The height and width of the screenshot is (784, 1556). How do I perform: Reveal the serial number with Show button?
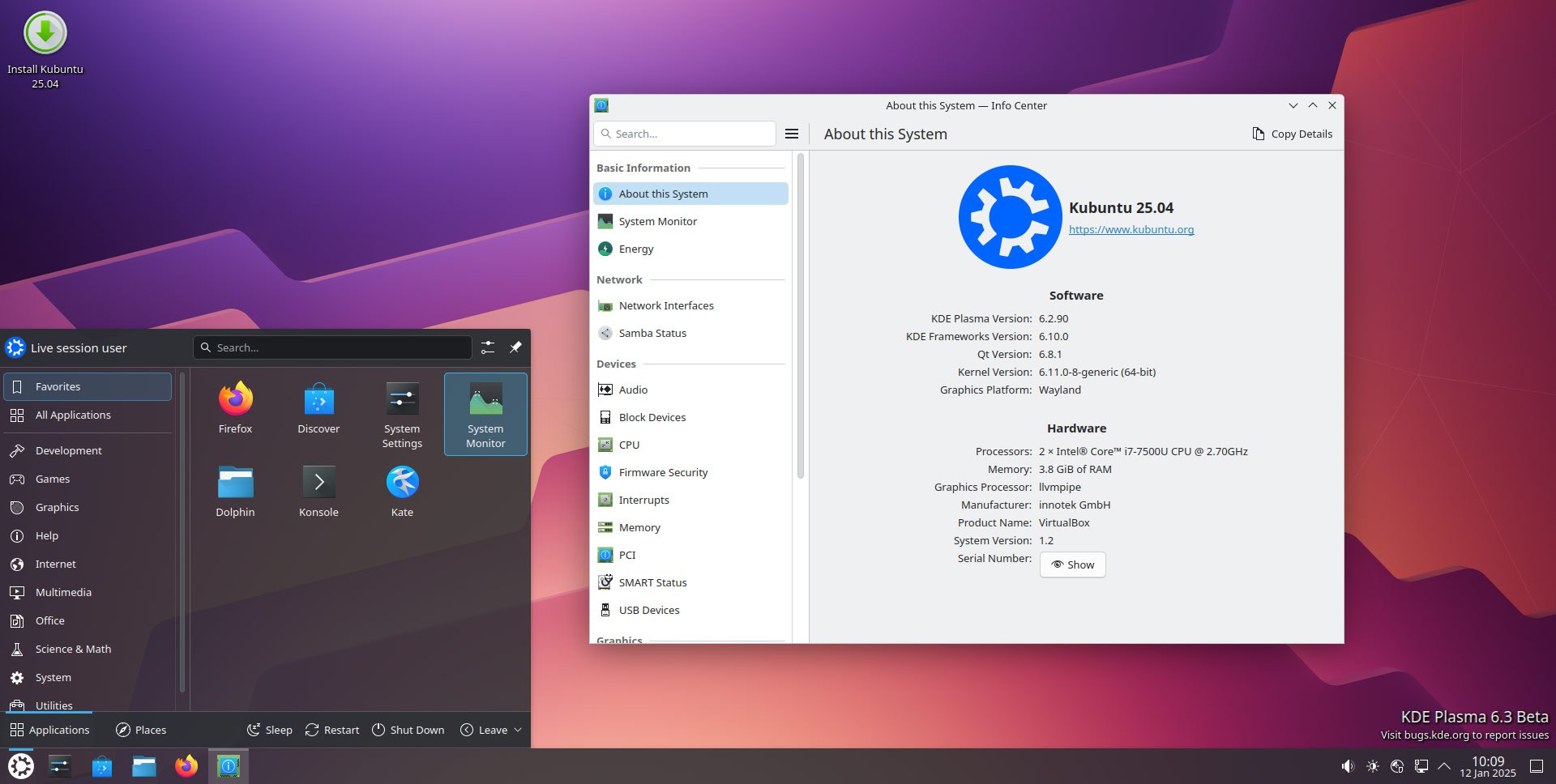tap(1072, 565)
